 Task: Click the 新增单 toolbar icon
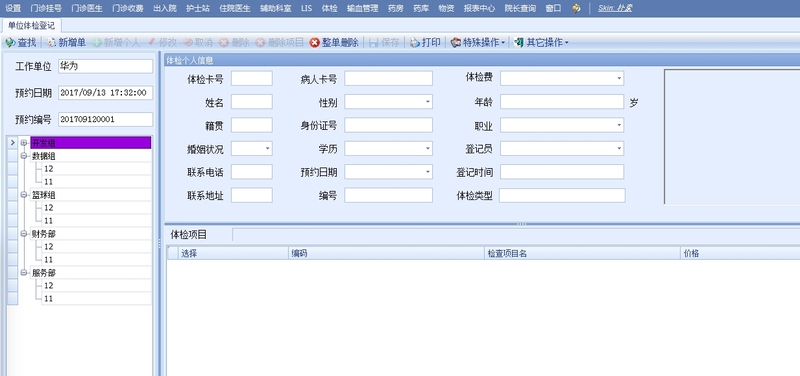pos(51,43)
